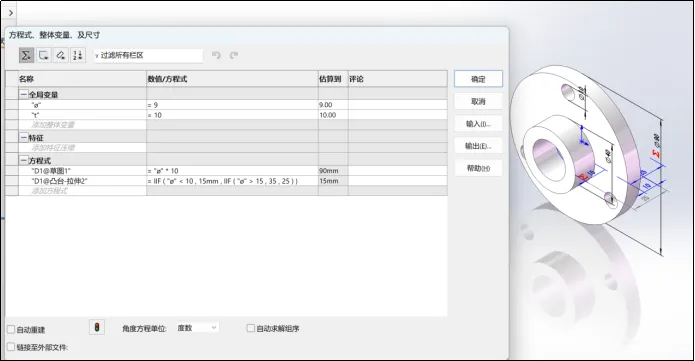
Task: Select the IIF equation formula cell
Action: pos(232,181)
